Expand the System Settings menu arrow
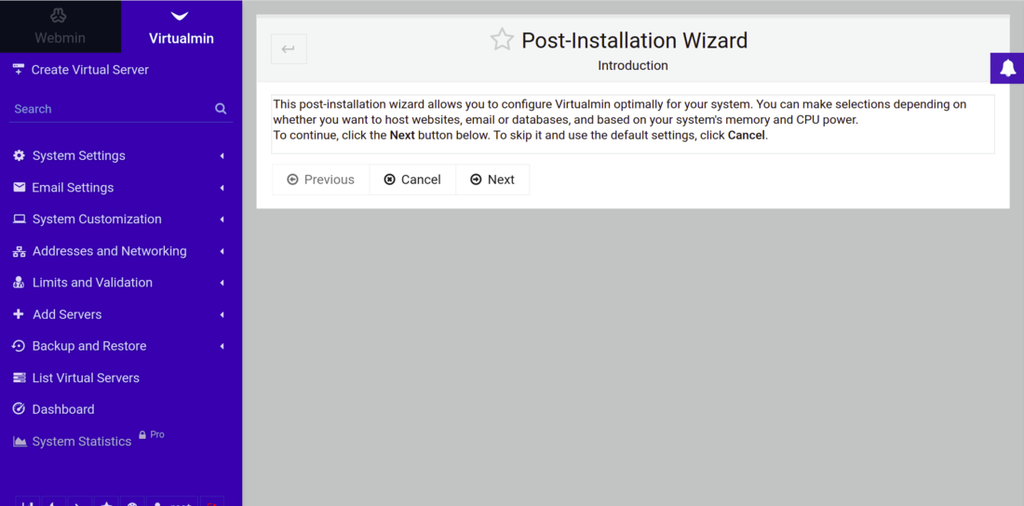Viewport: 1024px width, 506px height. 222,156
